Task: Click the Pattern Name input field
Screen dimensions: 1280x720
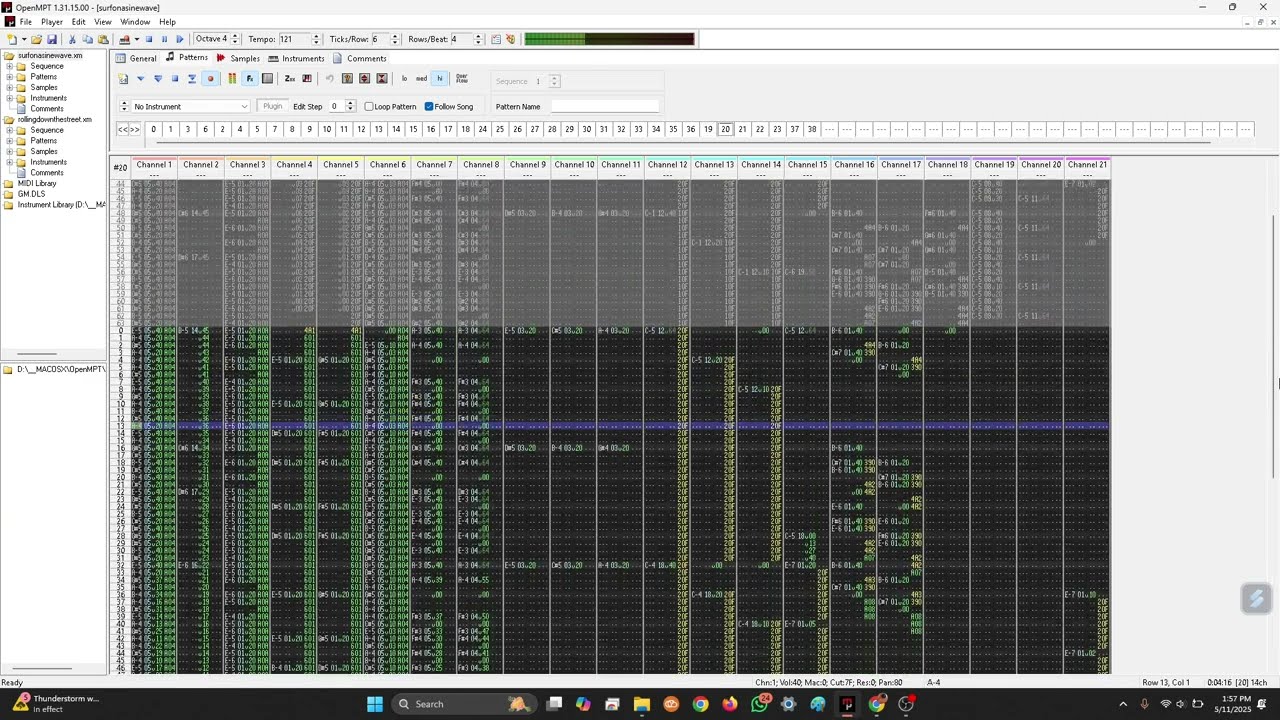Action: pyautogui.click(x=605, y=107)
